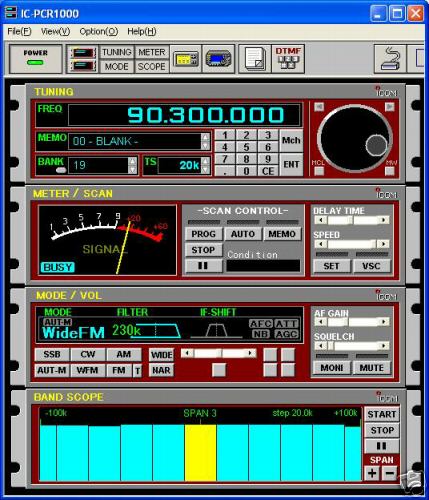Viewport: 429px width, 500px height.
Task: Open the Option menu
Action: click(99, 32)
